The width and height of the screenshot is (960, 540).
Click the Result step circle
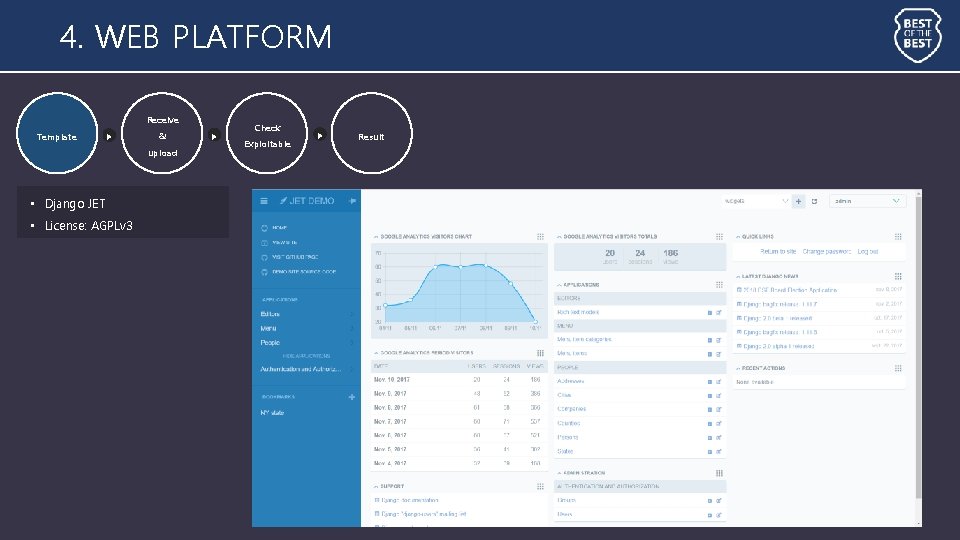point(372,133)
